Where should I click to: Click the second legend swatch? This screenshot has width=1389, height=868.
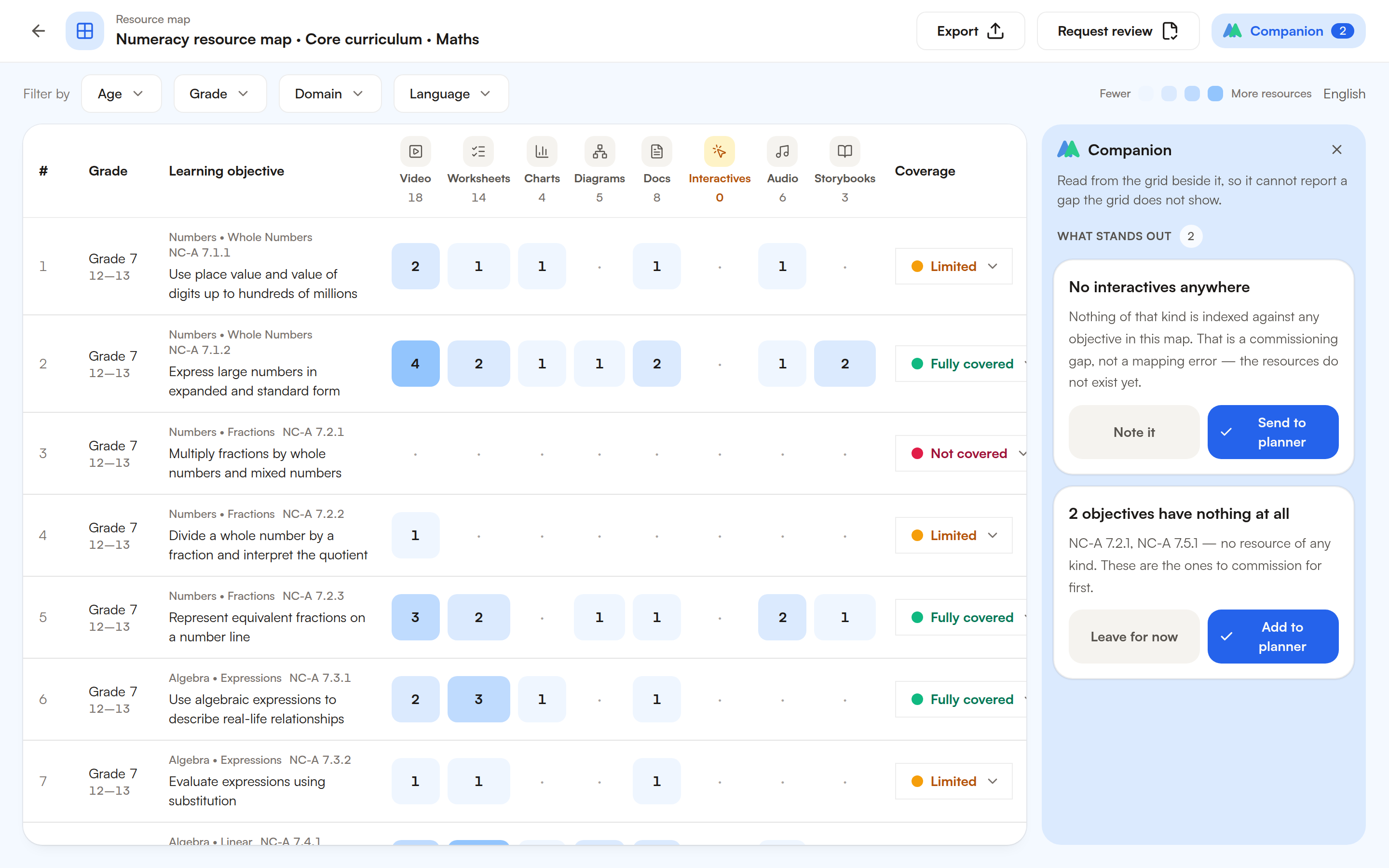tap(1169, 94)
